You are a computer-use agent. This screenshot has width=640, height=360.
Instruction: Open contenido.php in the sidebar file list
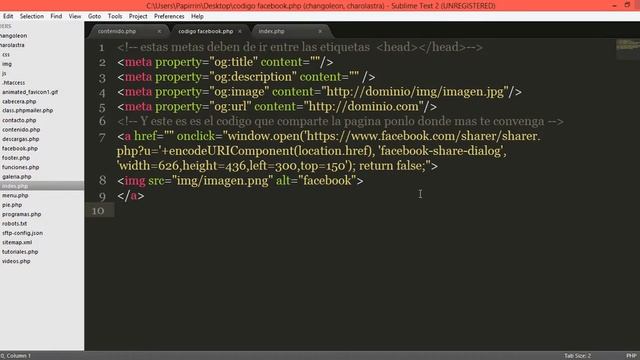click(21, 129)
